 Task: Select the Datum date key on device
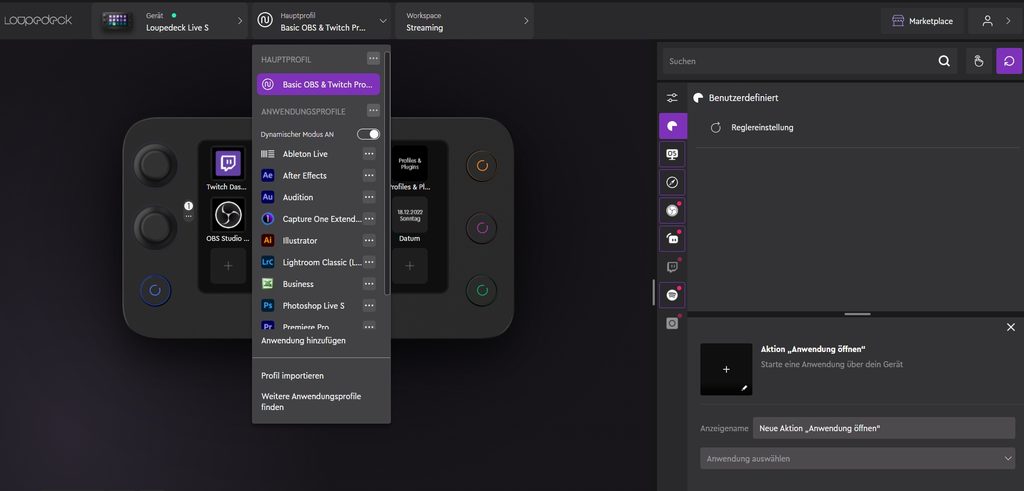[409, 215]
